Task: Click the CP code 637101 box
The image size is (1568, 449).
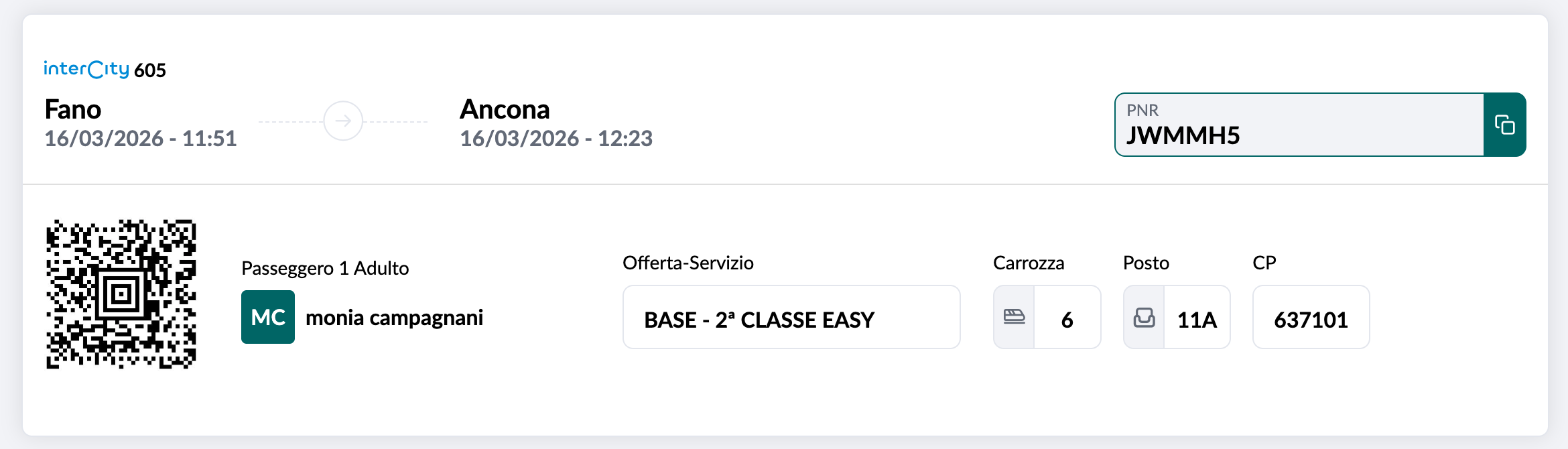Action: tap(1311, 318)
